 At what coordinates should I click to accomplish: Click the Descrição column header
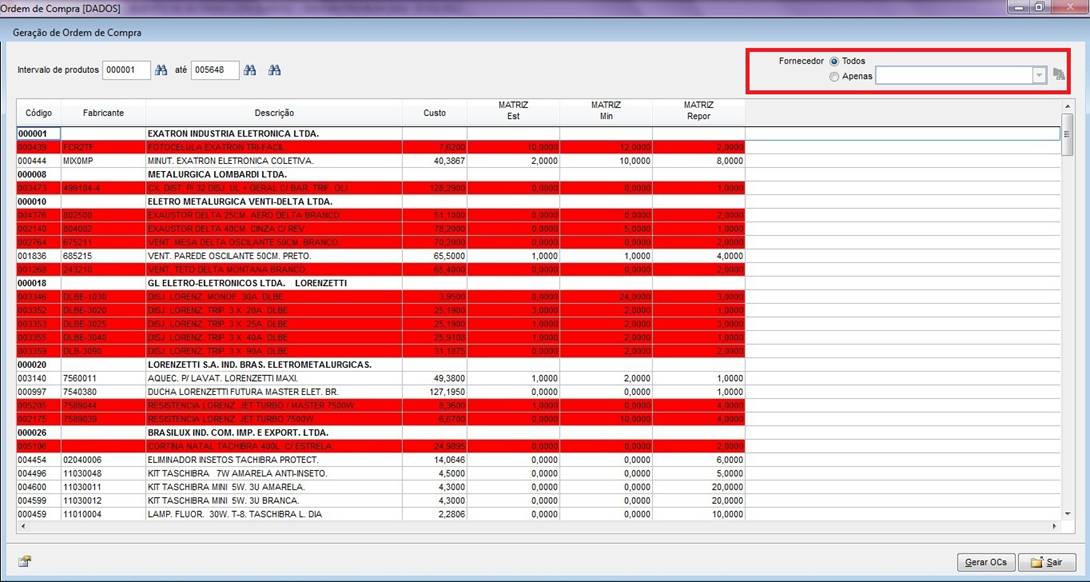pyautogui.click(x=274, y=113)
